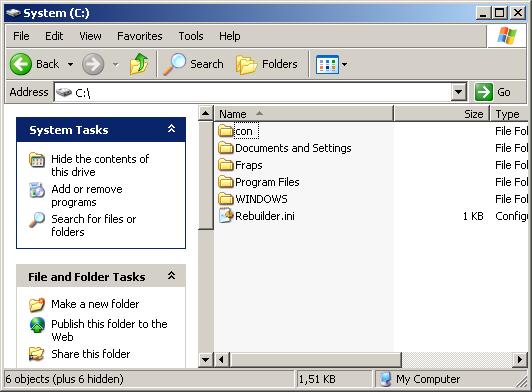Select the con folder icon

coord(225,131)
